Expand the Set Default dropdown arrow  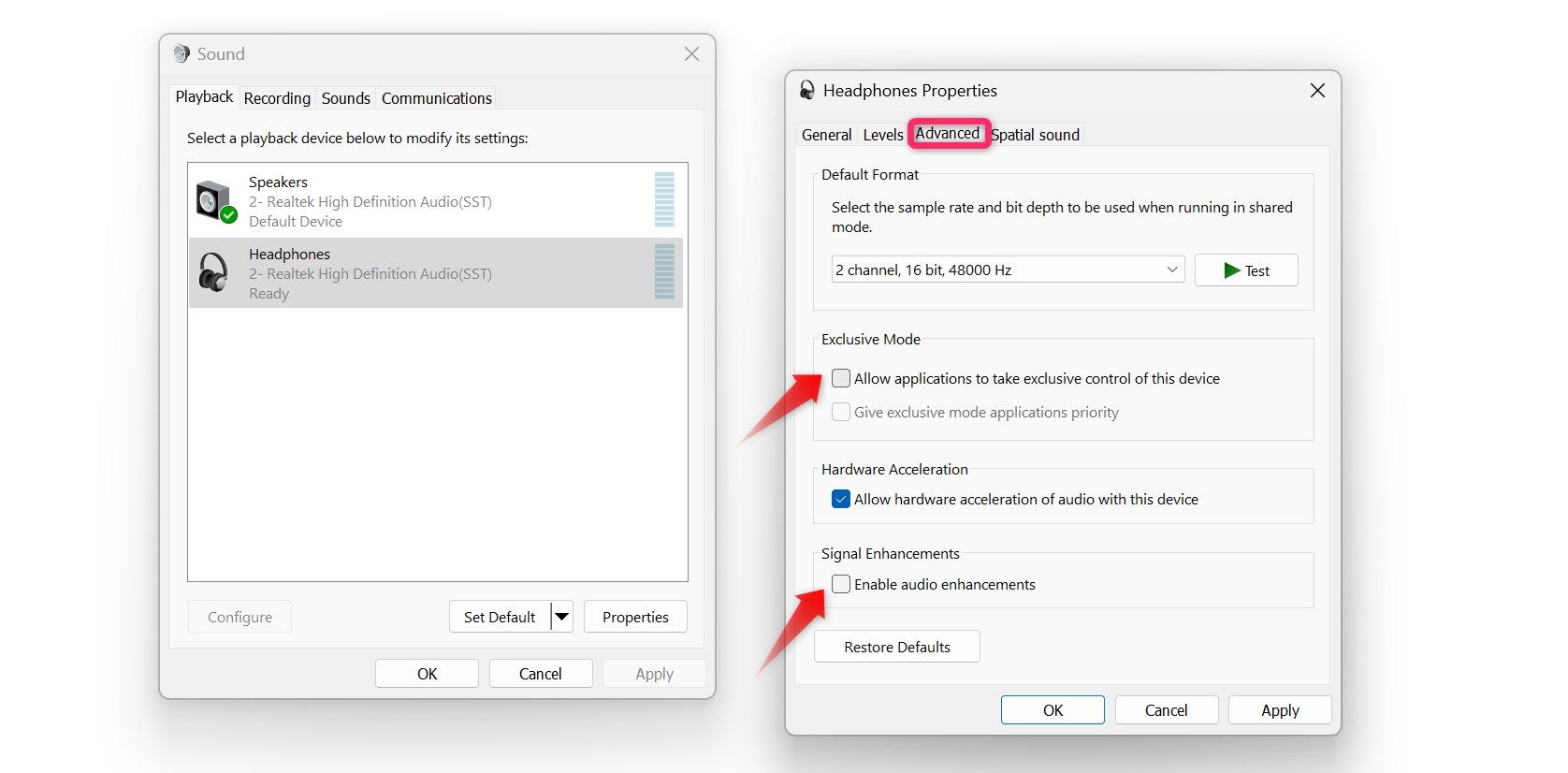[x=561, y=617]
